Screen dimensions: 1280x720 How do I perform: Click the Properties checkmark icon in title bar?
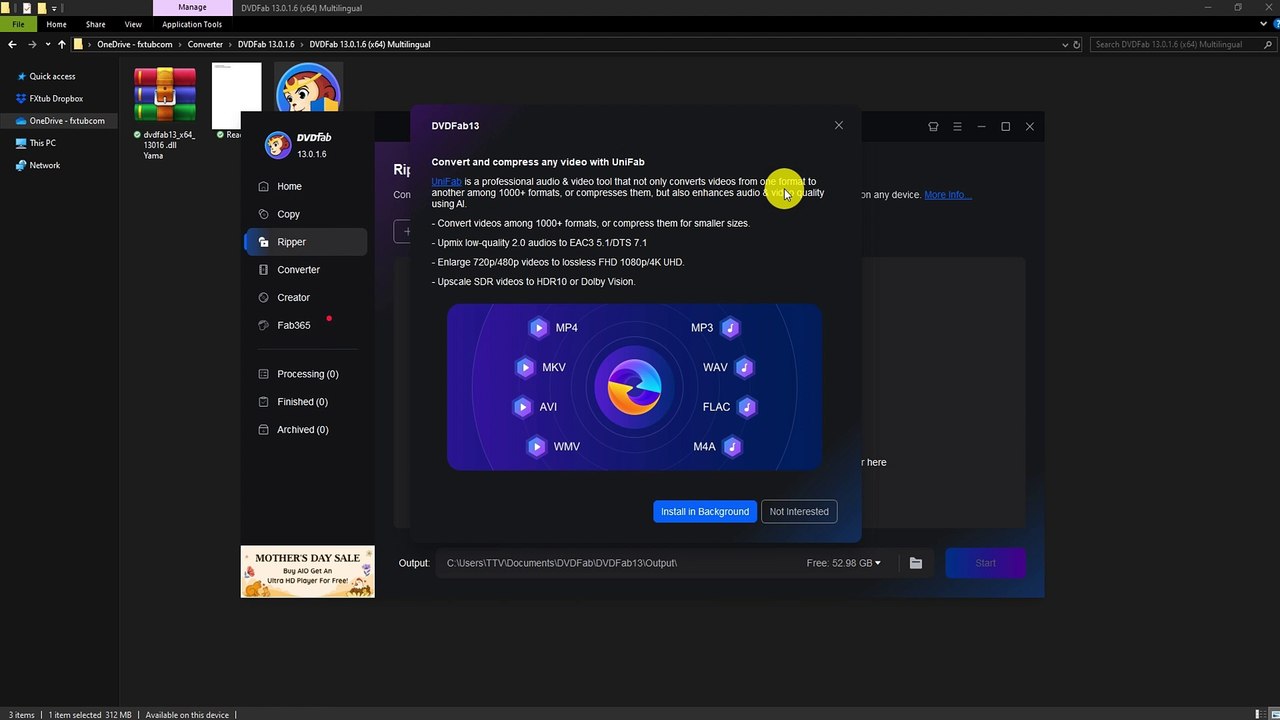tap(27, 8)
